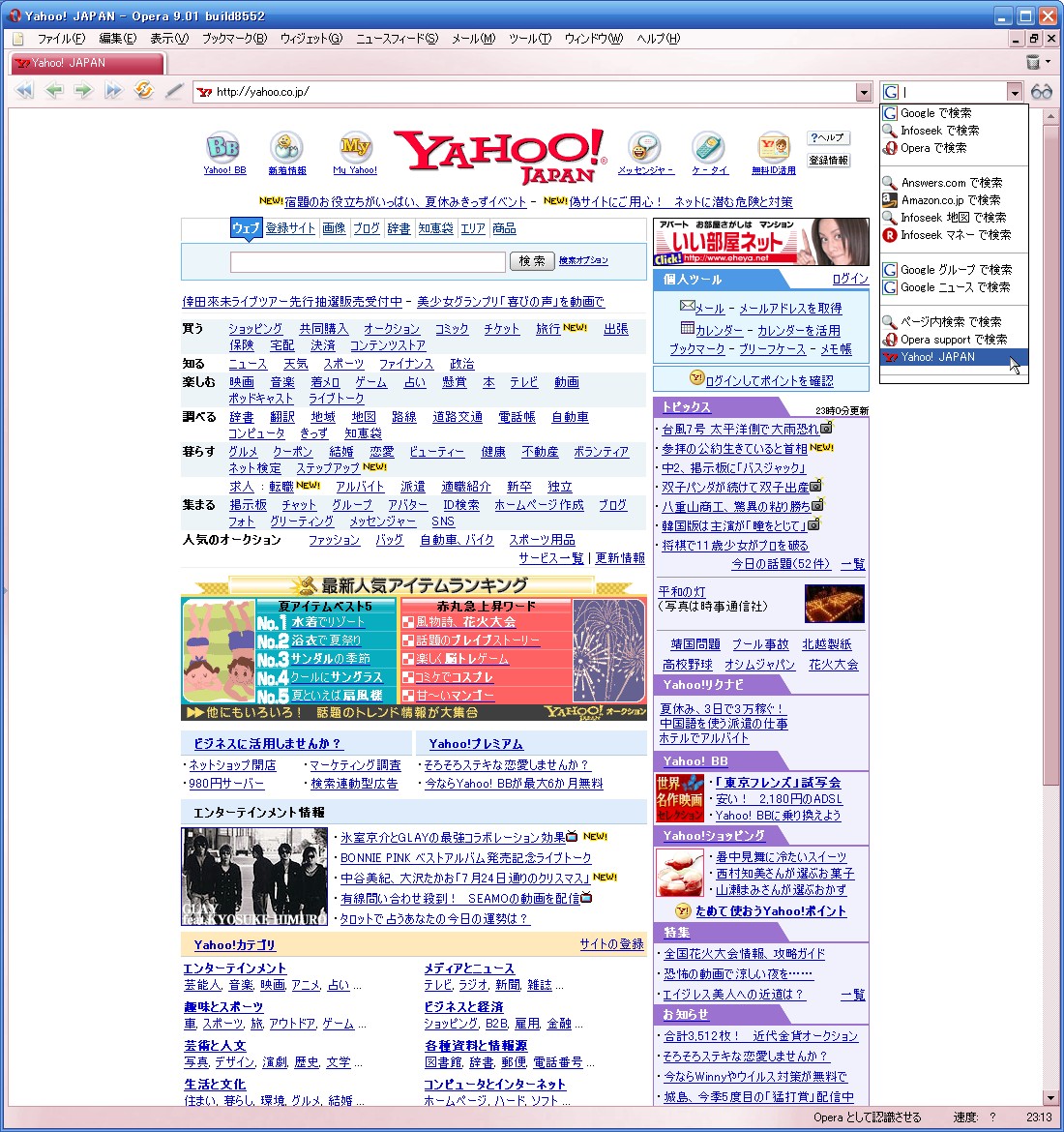Open the closed tabs trash can icon

coord(1033,62)
